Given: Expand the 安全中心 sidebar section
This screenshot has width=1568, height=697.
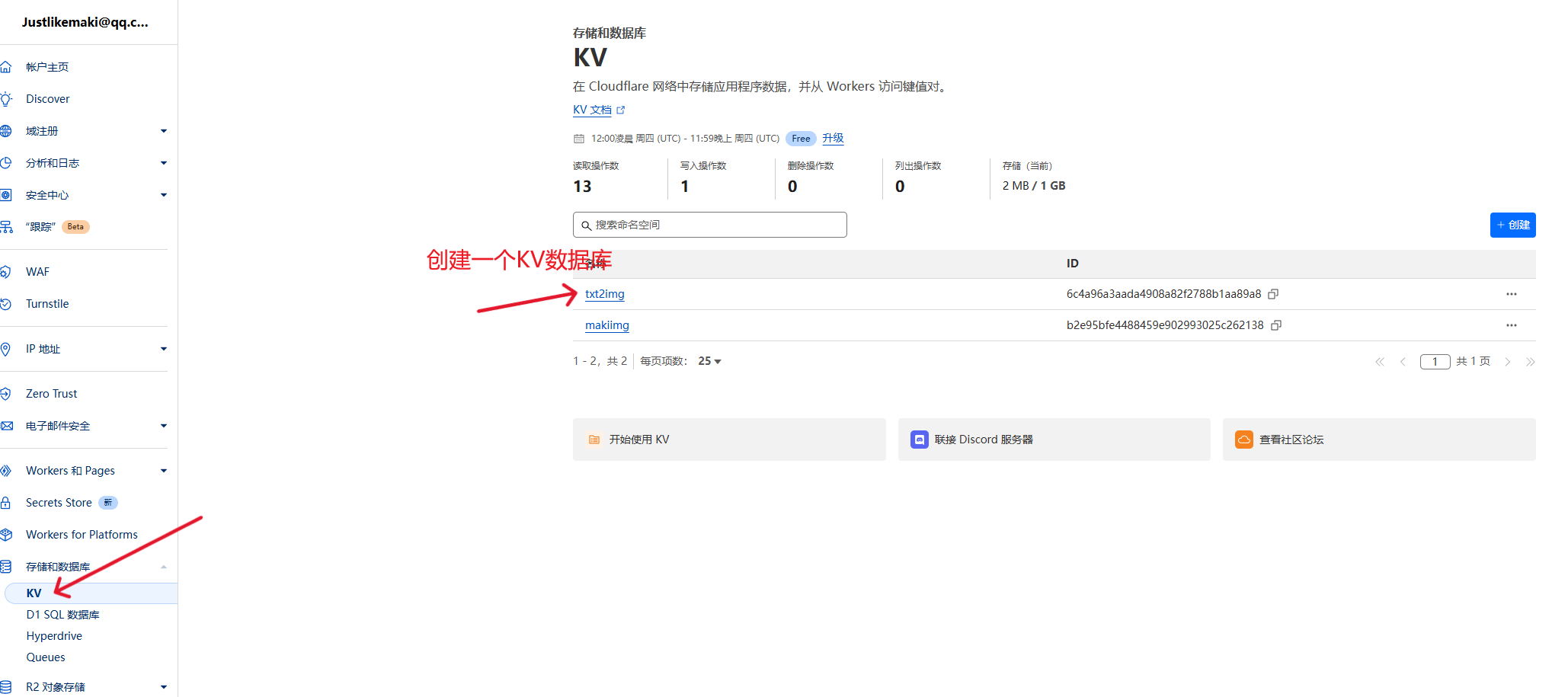Looking at the screenshot, I should pos(164,195).
